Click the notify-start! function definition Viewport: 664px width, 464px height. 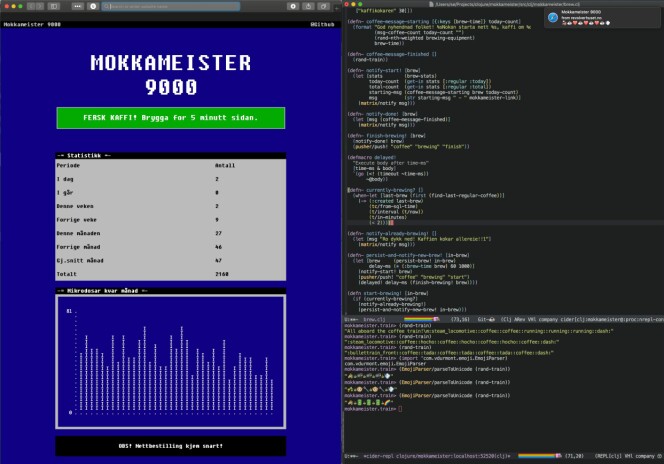click(x=384, y=70)
